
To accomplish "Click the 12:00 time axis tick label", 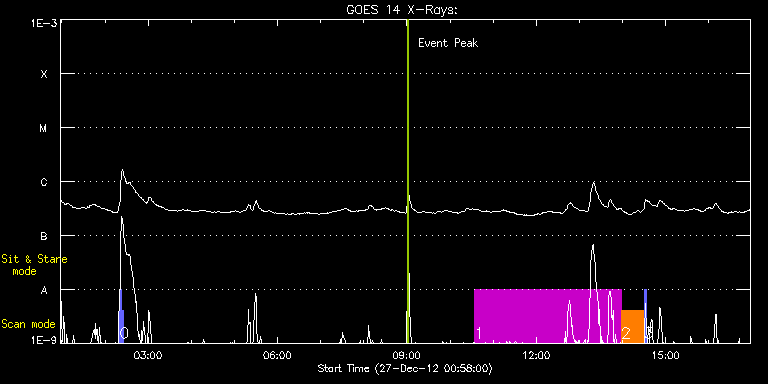I will tap(537, 355).
